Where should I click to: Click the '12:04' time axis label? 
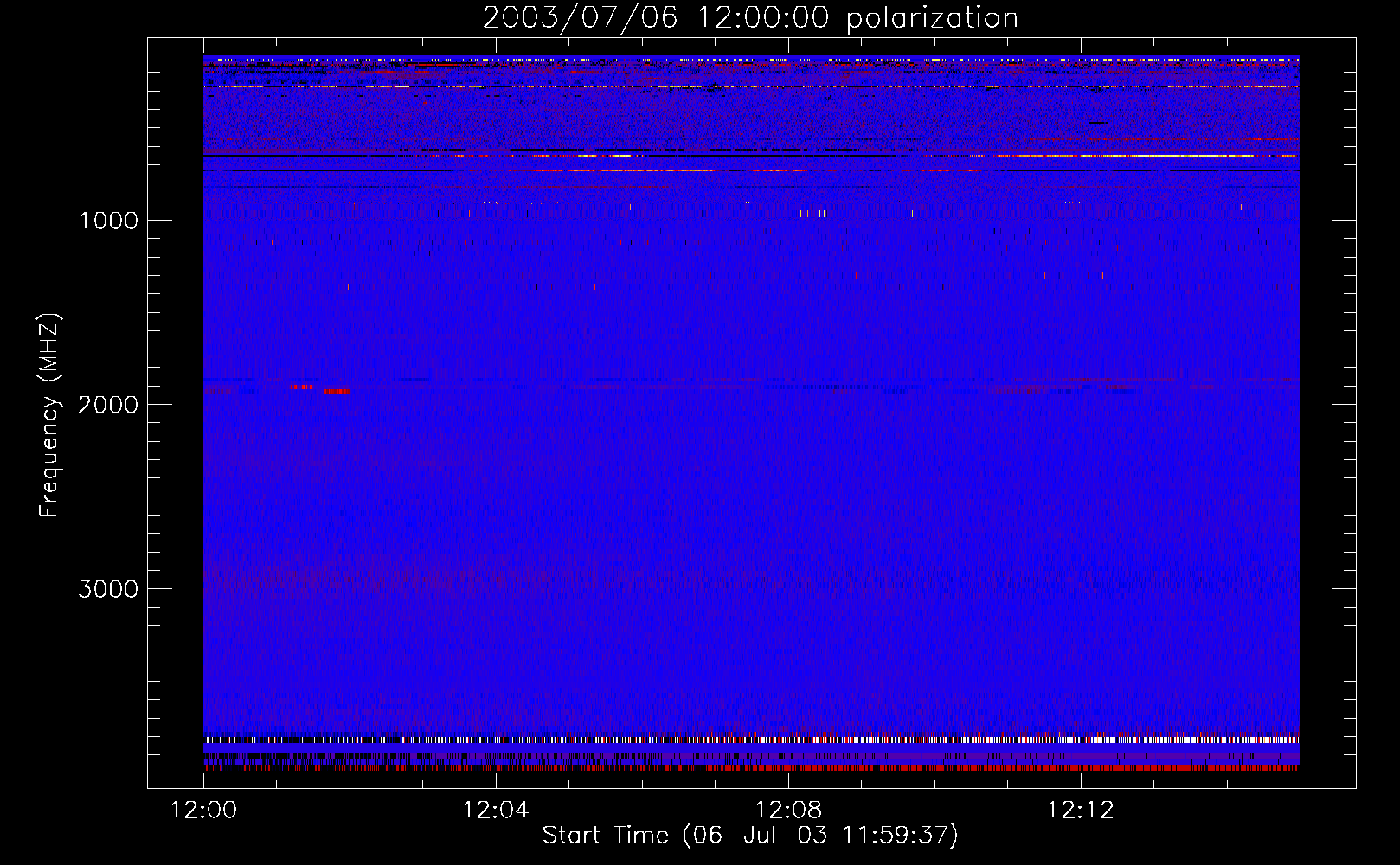496,811
